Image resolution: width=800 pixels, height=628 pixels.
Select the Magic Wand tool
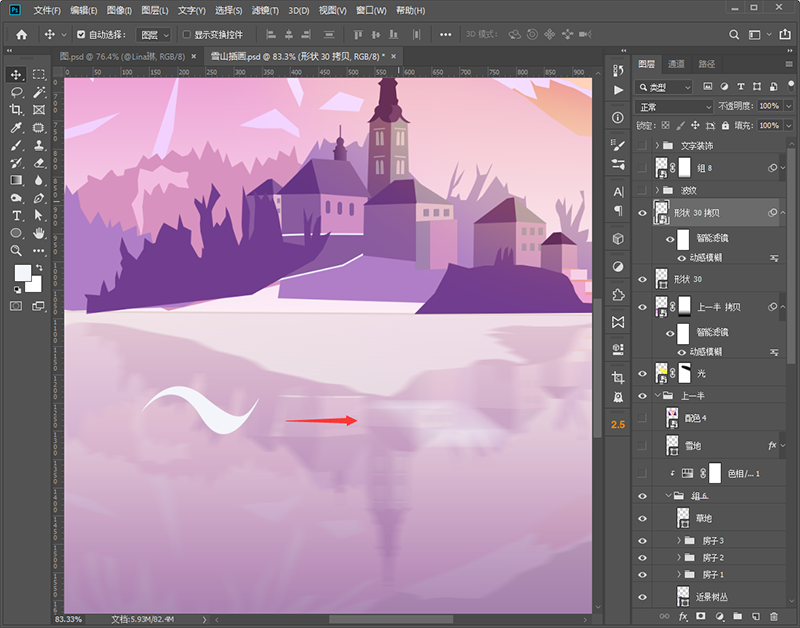[39, 92]
